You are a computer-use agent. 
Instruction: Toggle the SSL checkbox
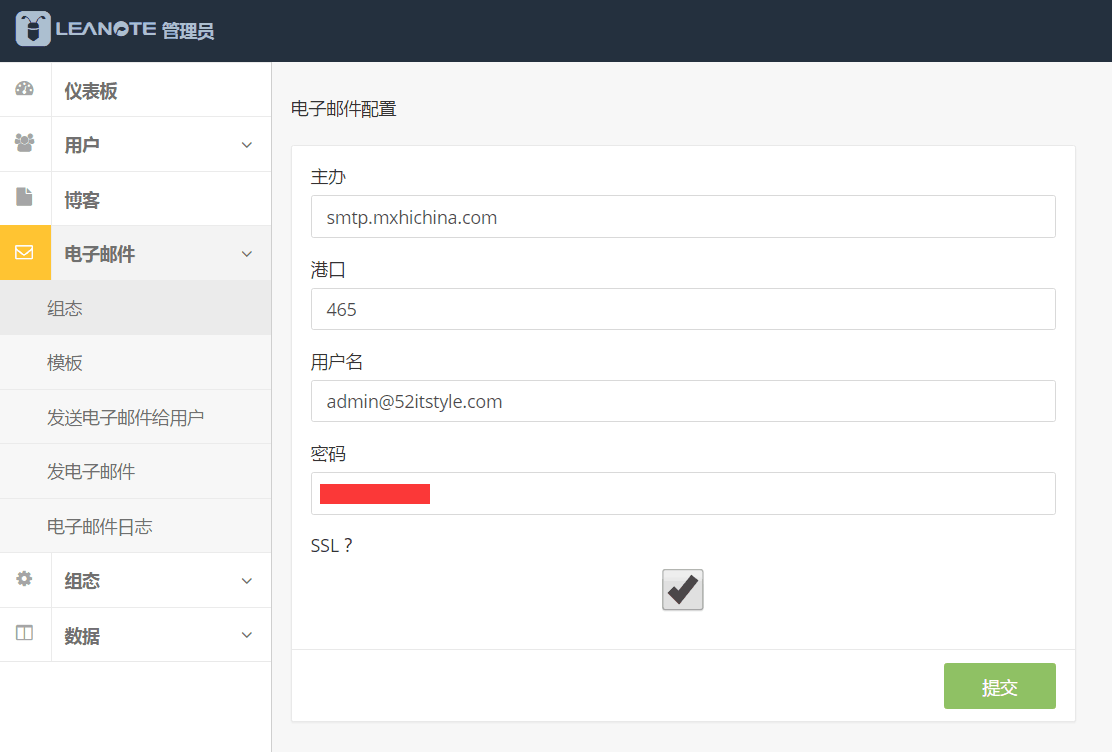click(682, 590)
